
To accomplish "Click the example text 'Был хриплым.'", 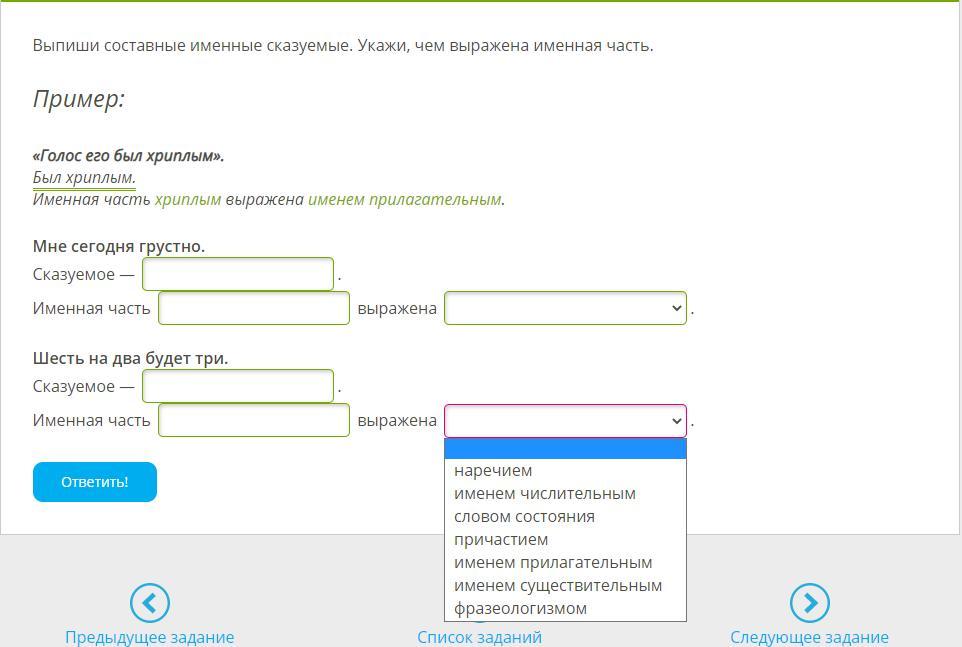I will coord(84,178).
